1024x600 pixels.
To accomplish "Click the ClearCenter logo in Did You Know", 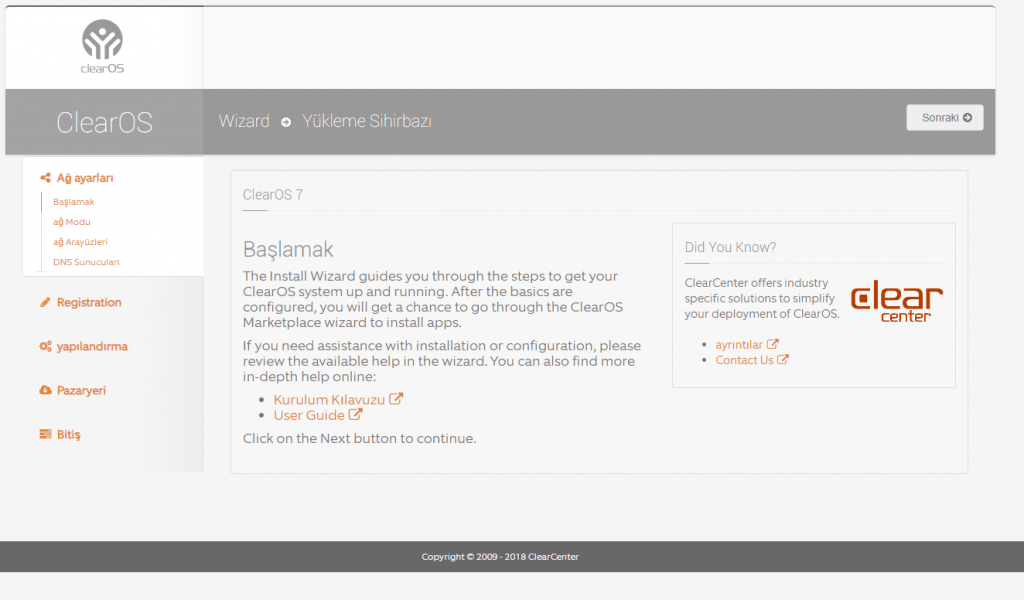I will [x=896, y=302].
